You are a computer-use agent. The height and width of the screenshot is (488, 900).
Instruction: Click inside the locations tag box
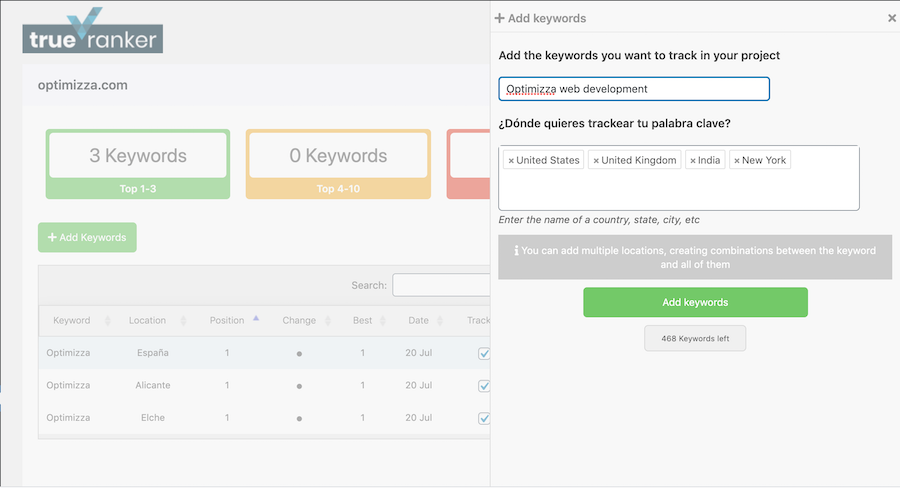(x=678, y=178)
